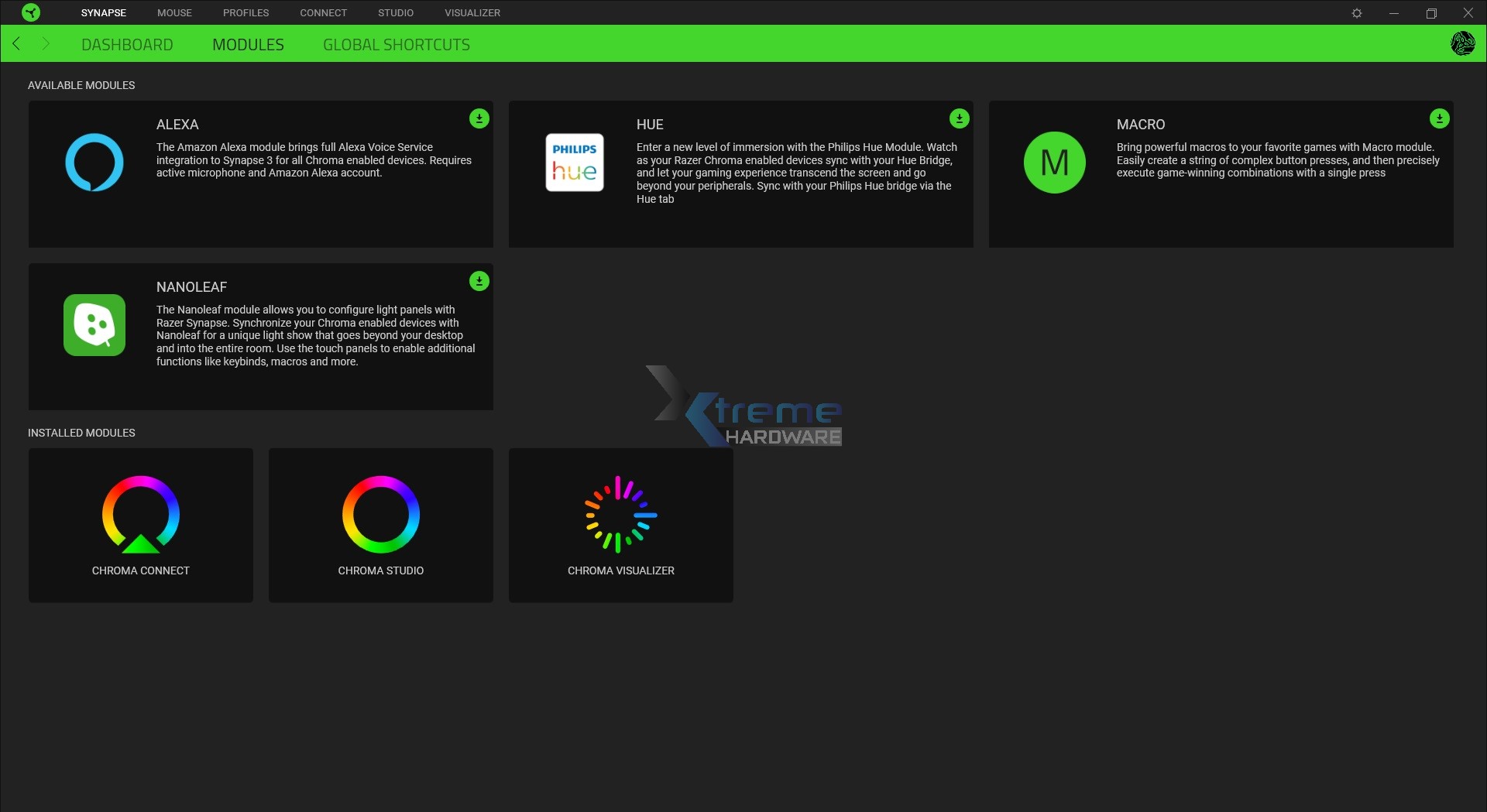Open the user profile avatar
The width and height of the screenshot is (1487, 812).
(1462, 43)
